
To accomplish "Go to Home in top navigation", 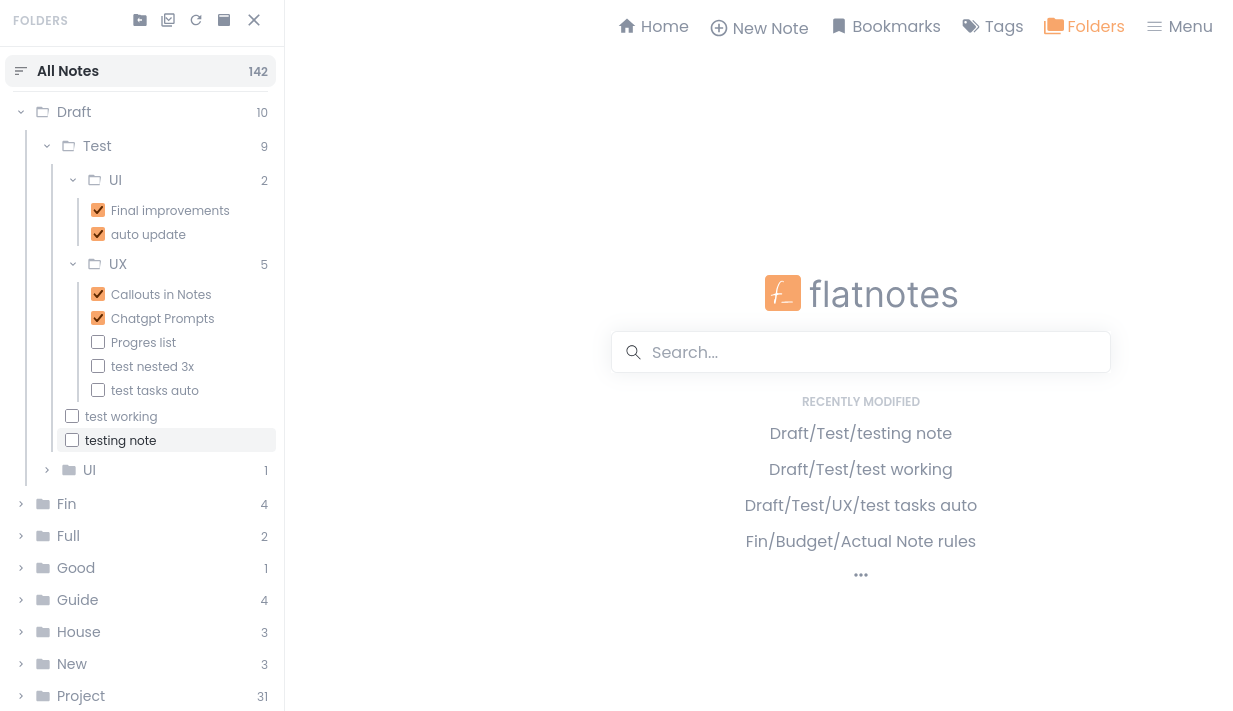I will click(654, 27).
